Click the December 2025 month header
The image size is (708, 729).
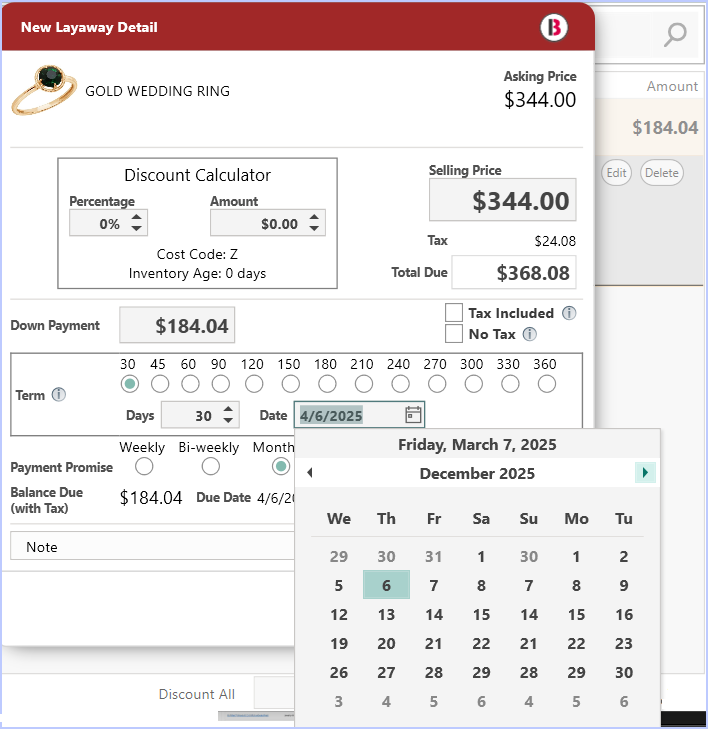477,473
